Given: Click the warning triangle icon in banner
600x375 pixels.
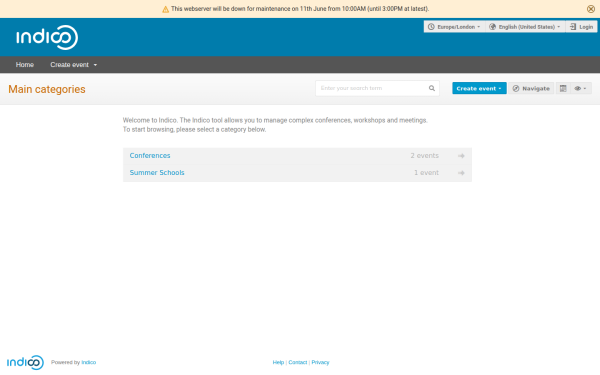Looking at the screenshot, I should (165, 9).
